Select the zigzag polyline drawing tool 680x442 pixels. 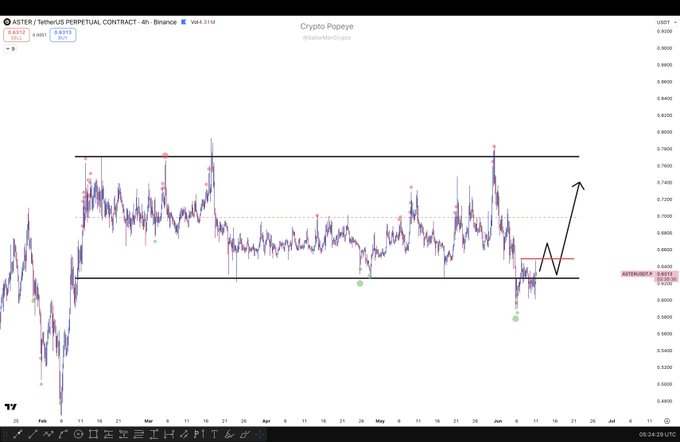(48, 434)
